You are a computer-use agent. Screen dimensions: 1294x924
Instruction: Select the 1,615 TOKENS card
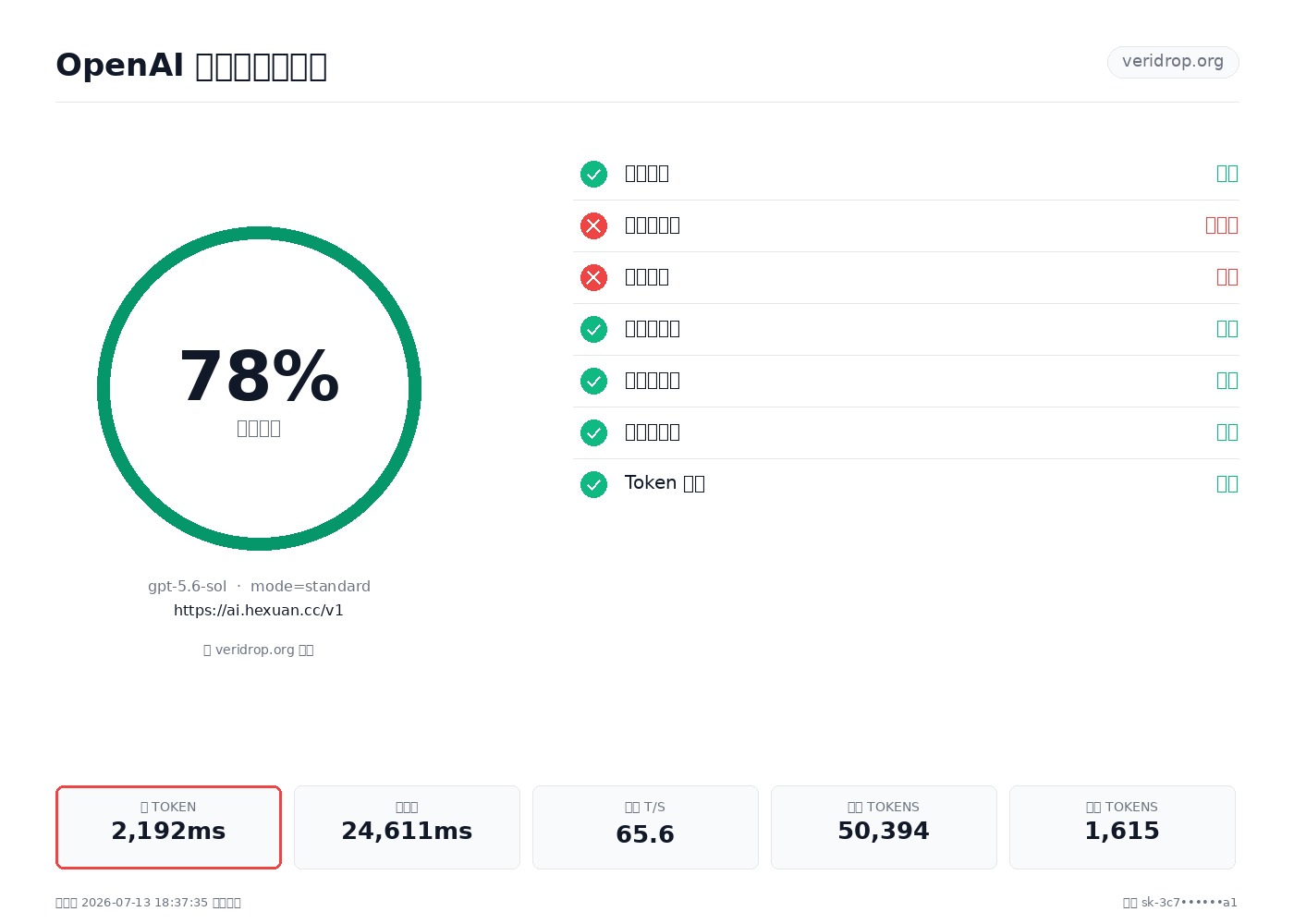[x=1122, y=827]
